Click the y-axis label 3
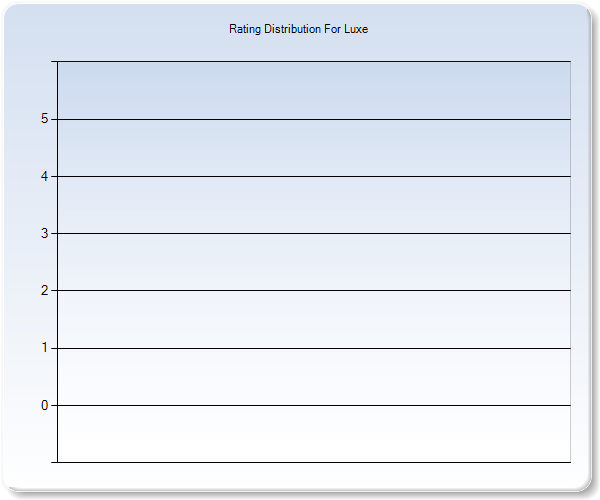This screenshot has width=600, height=500. [x=44, y=233]
